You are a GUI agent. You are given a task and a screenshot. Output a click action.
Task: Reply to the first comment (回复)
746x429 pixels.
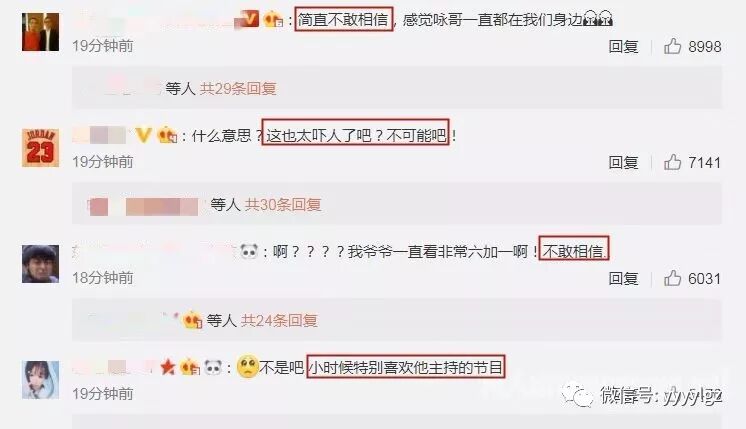(x=623, y=47)
